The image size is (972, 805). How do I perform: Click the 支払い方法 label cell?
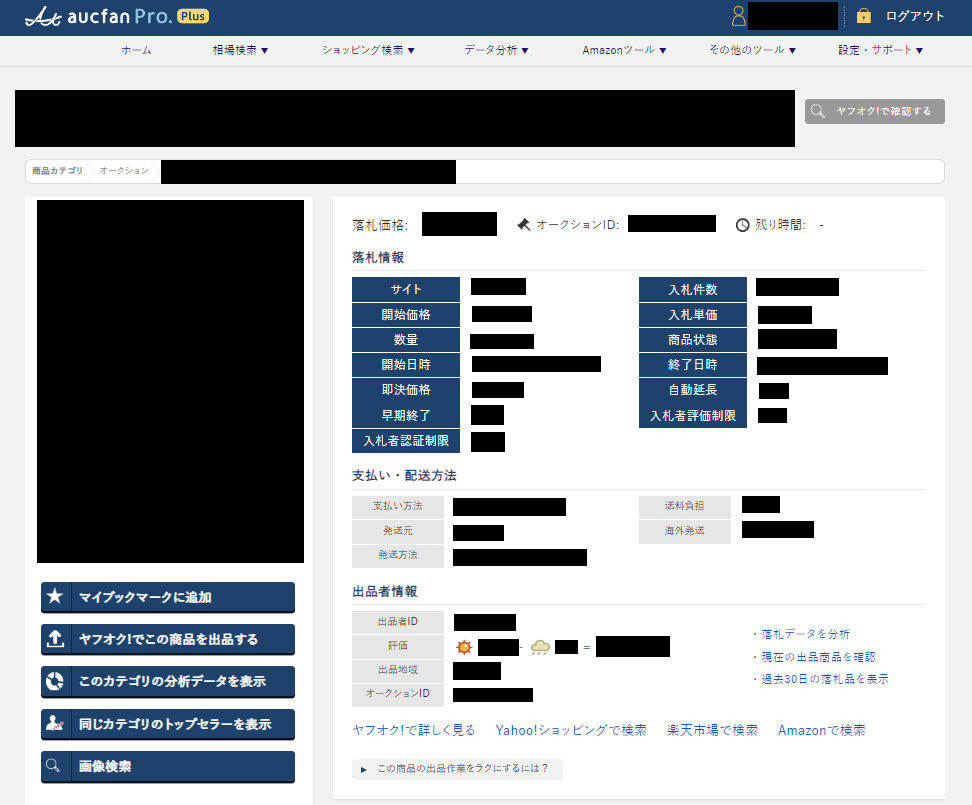(x=398, y=506)
